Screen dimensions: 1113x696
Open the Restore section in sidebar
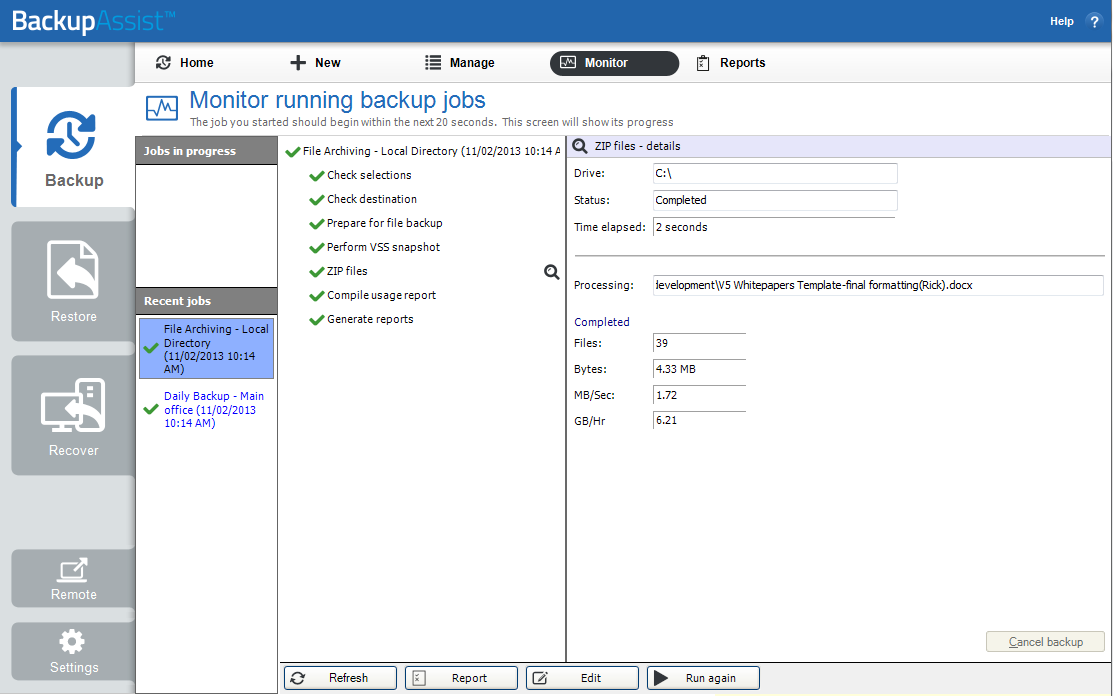pyautogui.click(x=73, y=282)
